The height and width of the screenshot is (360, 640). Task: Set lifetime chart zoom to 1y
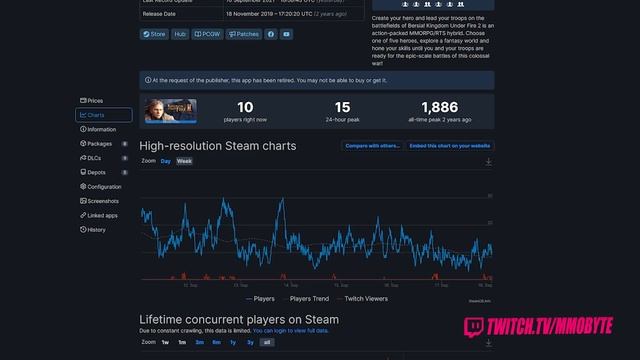coord(233,342)
